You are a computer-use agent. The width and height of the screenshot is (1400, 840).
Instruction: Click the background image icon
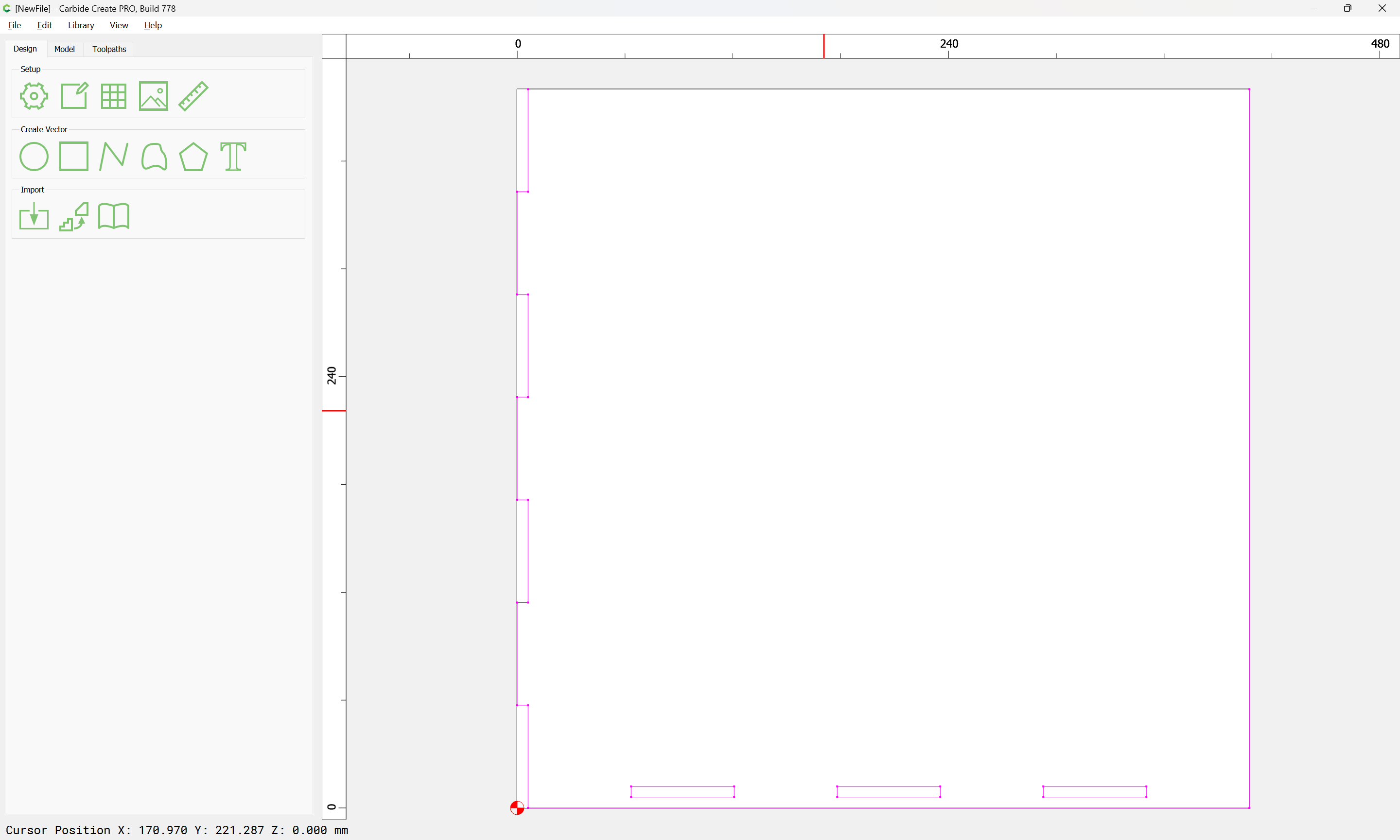click(x=153, y=96)
